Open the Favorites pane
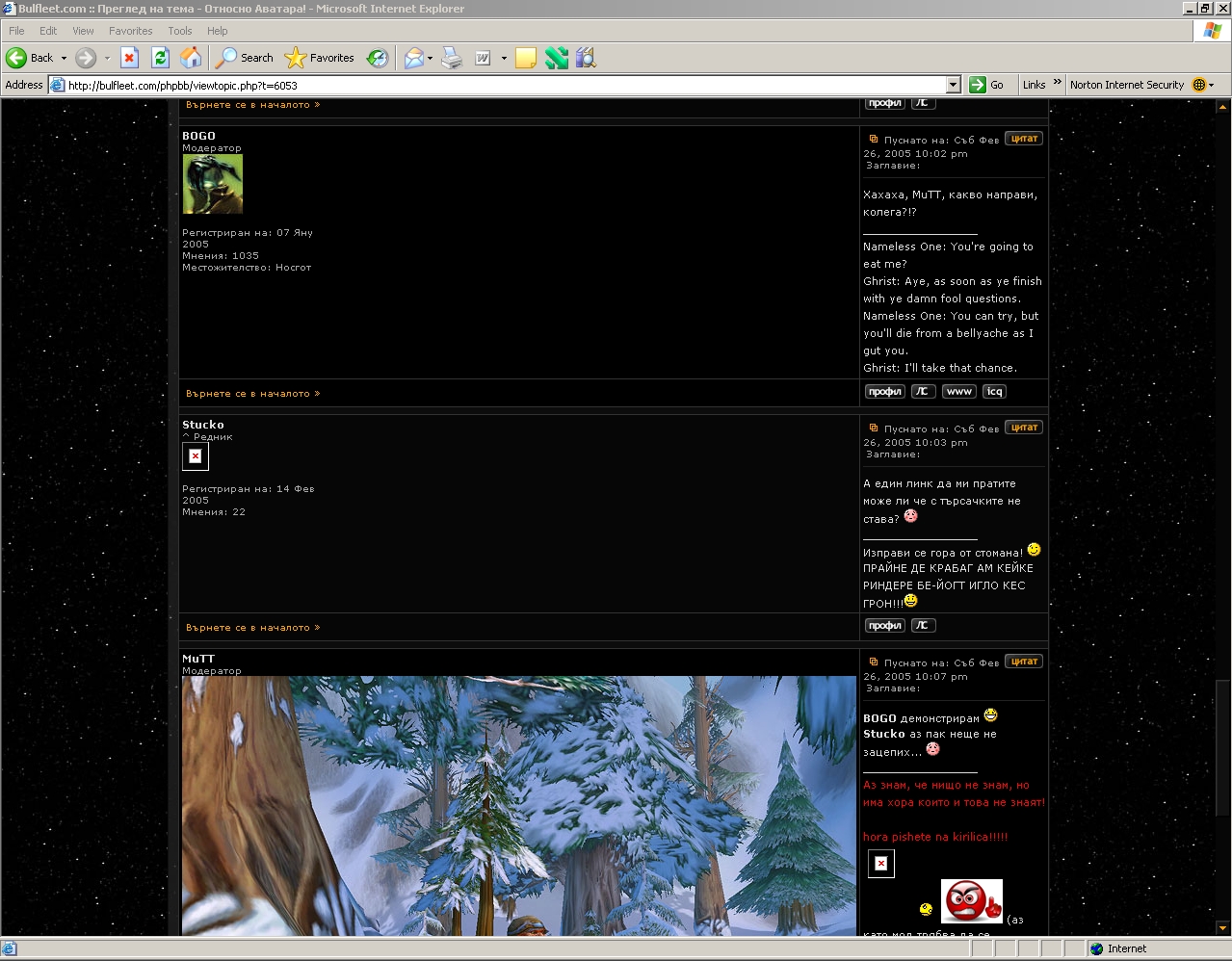 pos(320,58)
